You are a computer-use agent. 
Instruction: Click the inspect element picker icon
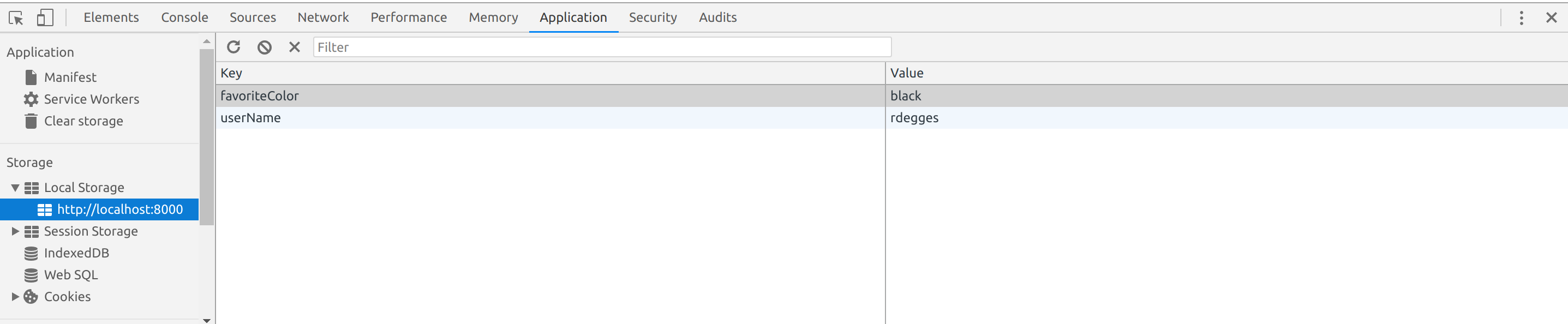(x=16, y=17)
